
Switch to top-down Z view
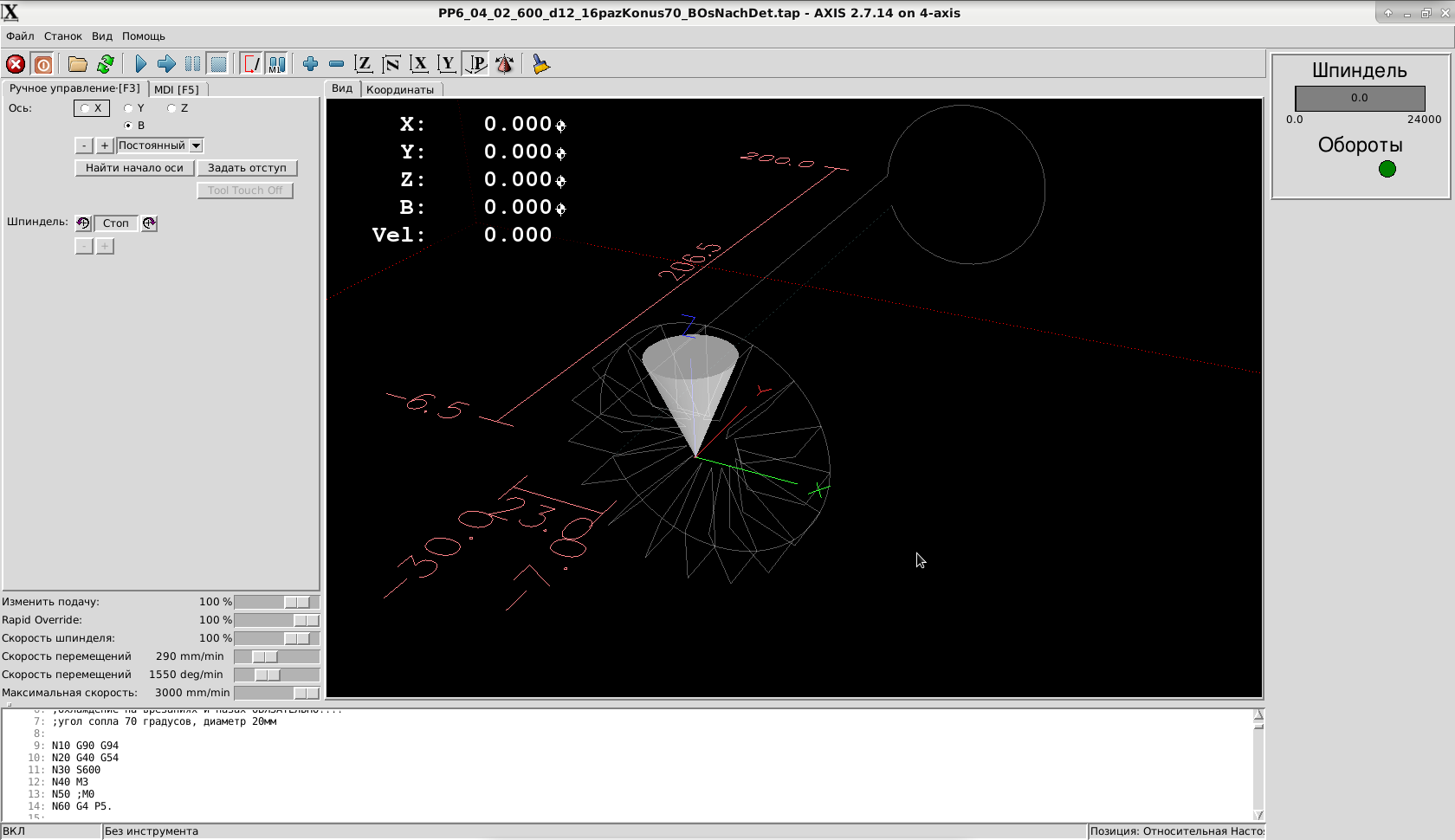pos(364,64)
